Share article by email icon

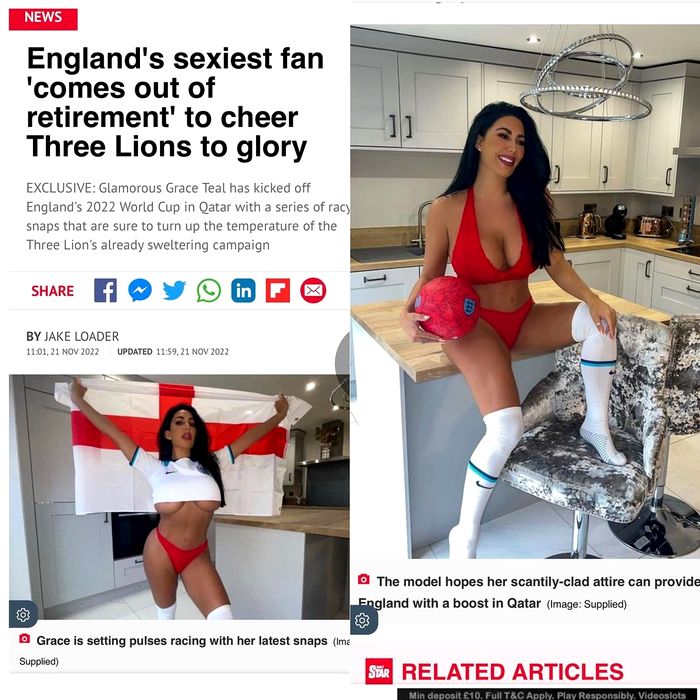tap(313, 291)
